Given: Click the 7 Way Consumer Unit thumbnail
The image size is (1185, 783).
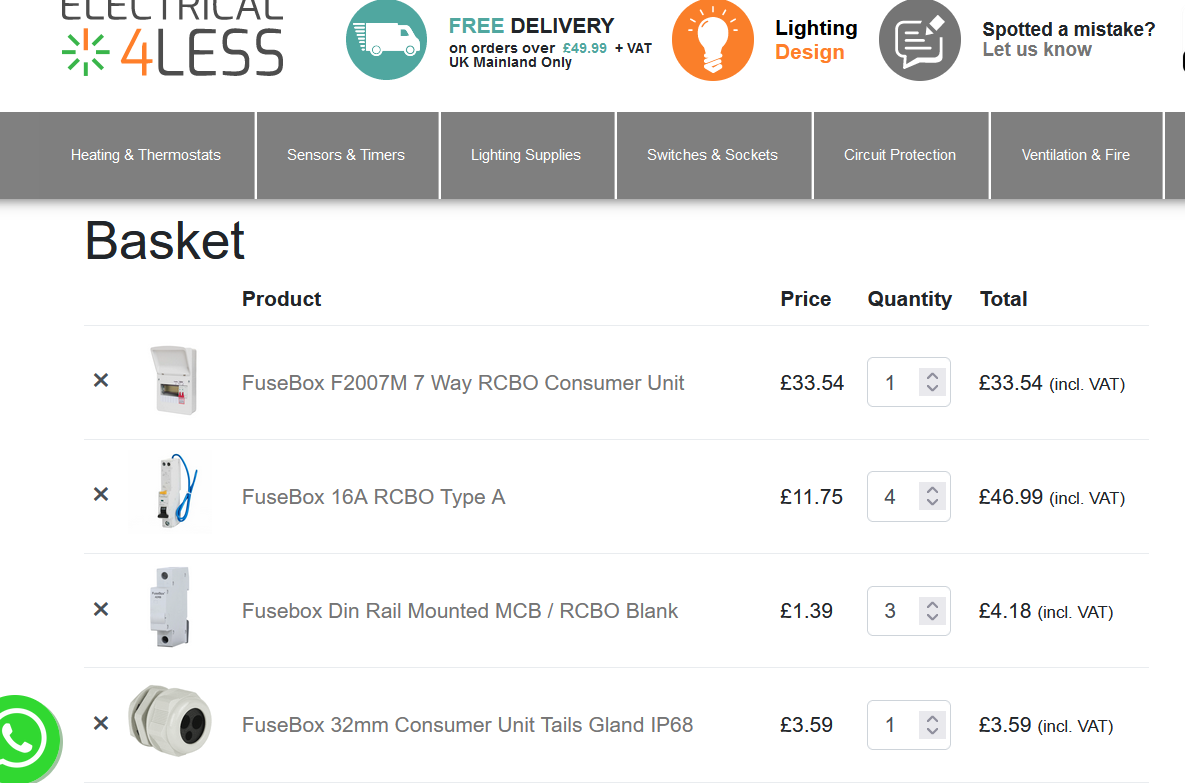Looking at the screenshot, I should click(174, 380).
